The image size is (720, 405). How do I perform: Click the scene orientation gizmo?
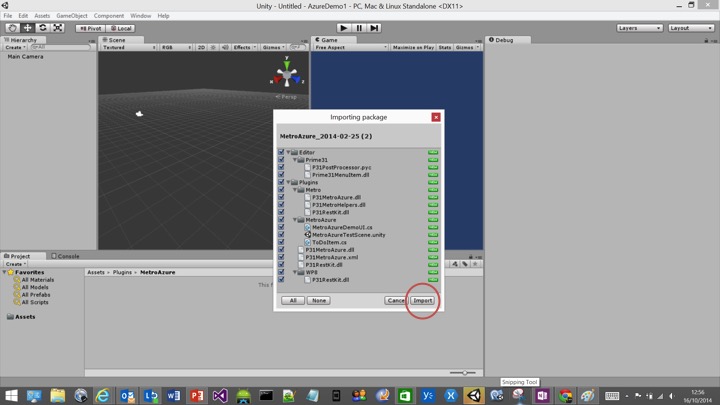click(x=287, y=73)
